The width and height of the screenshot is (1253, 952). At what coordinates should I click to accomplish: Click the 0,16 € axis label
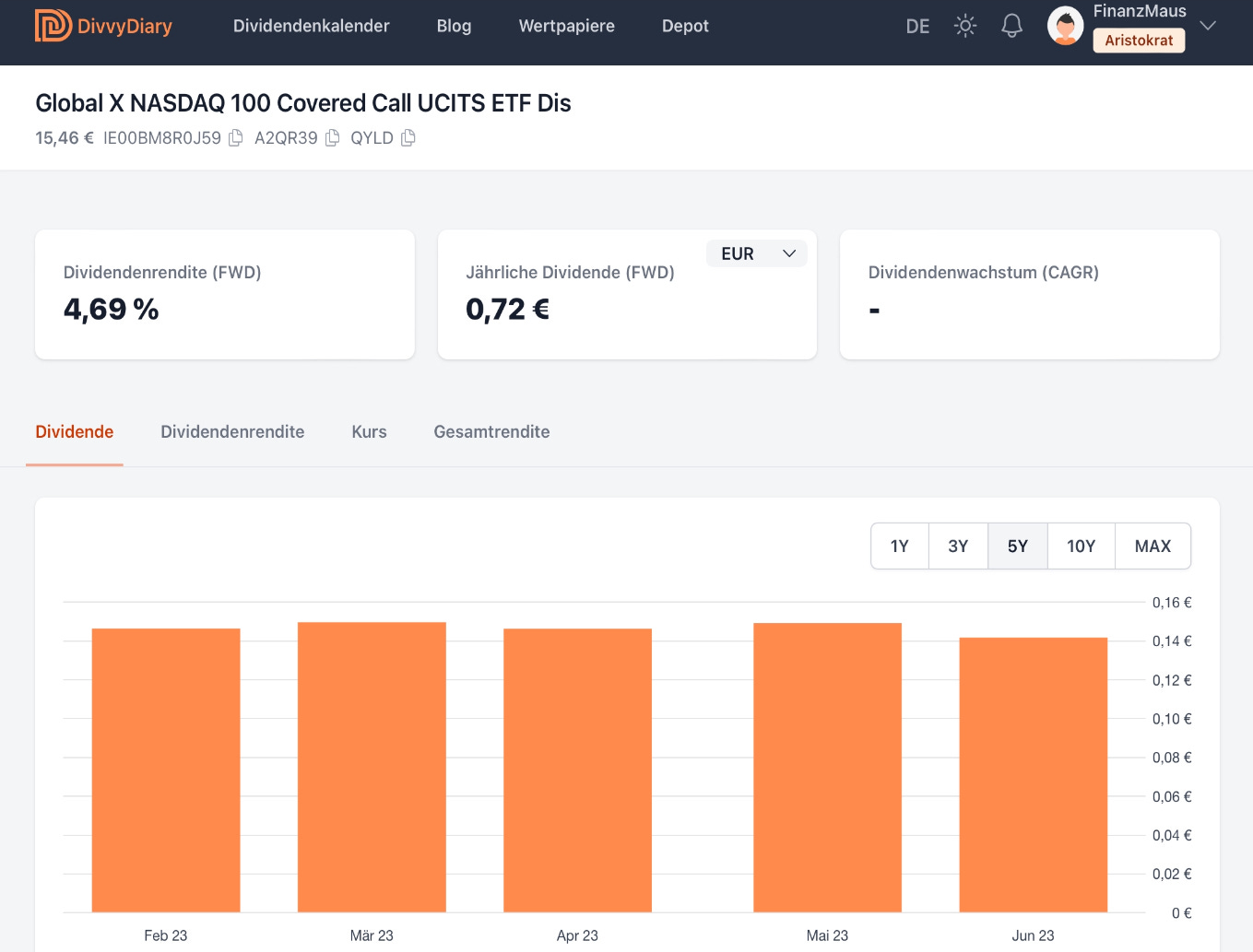[1172, 603]
